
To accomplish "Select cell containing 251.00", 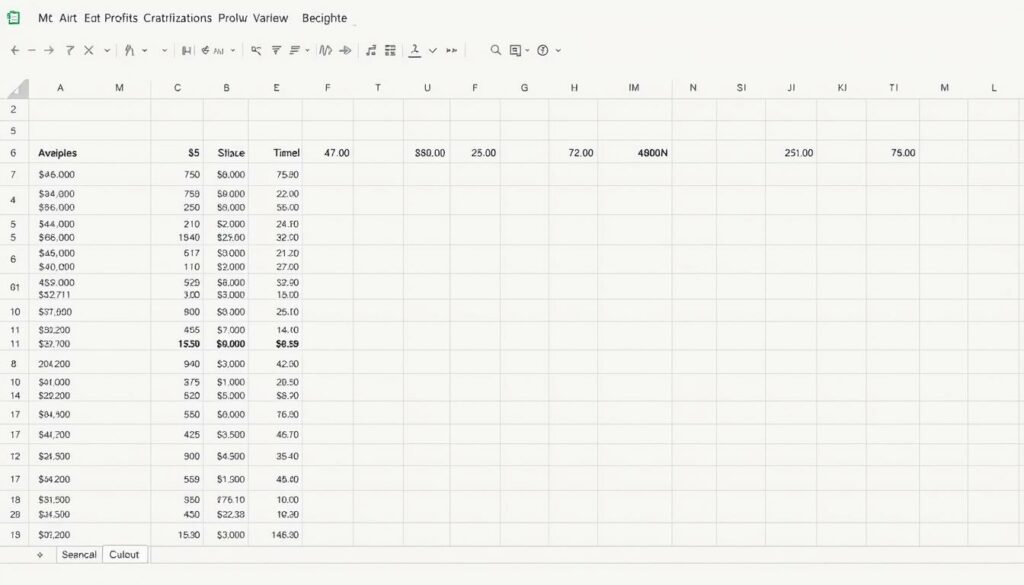I will 791,153.
